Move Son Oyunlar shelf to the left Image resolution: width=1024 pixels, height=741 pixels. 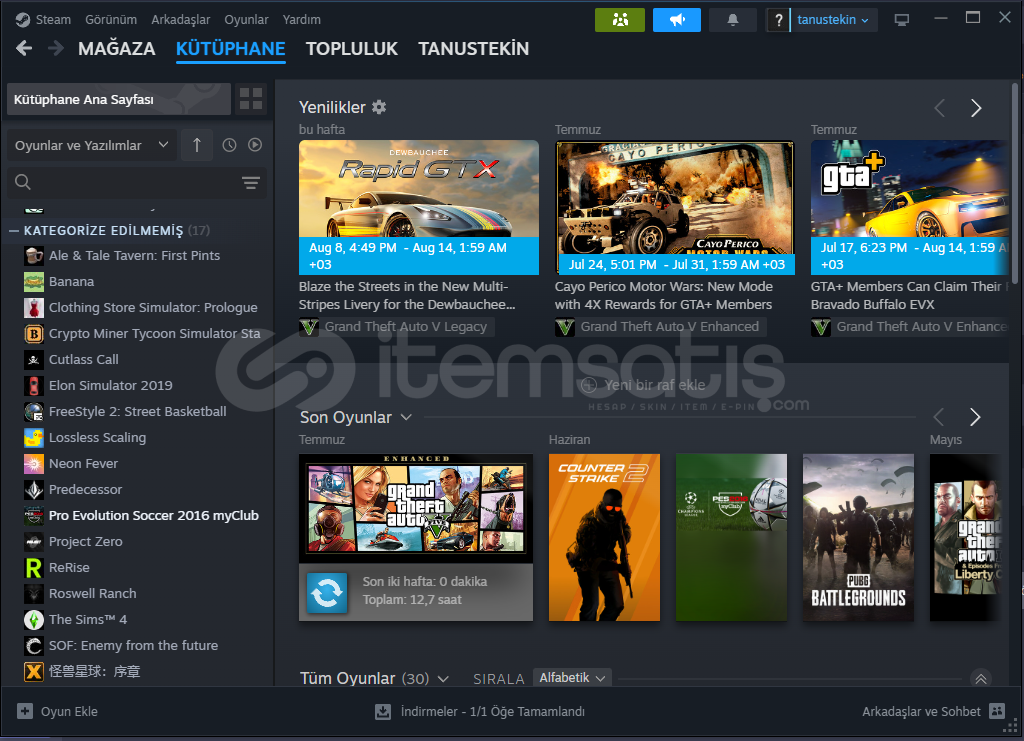[939, 417]
